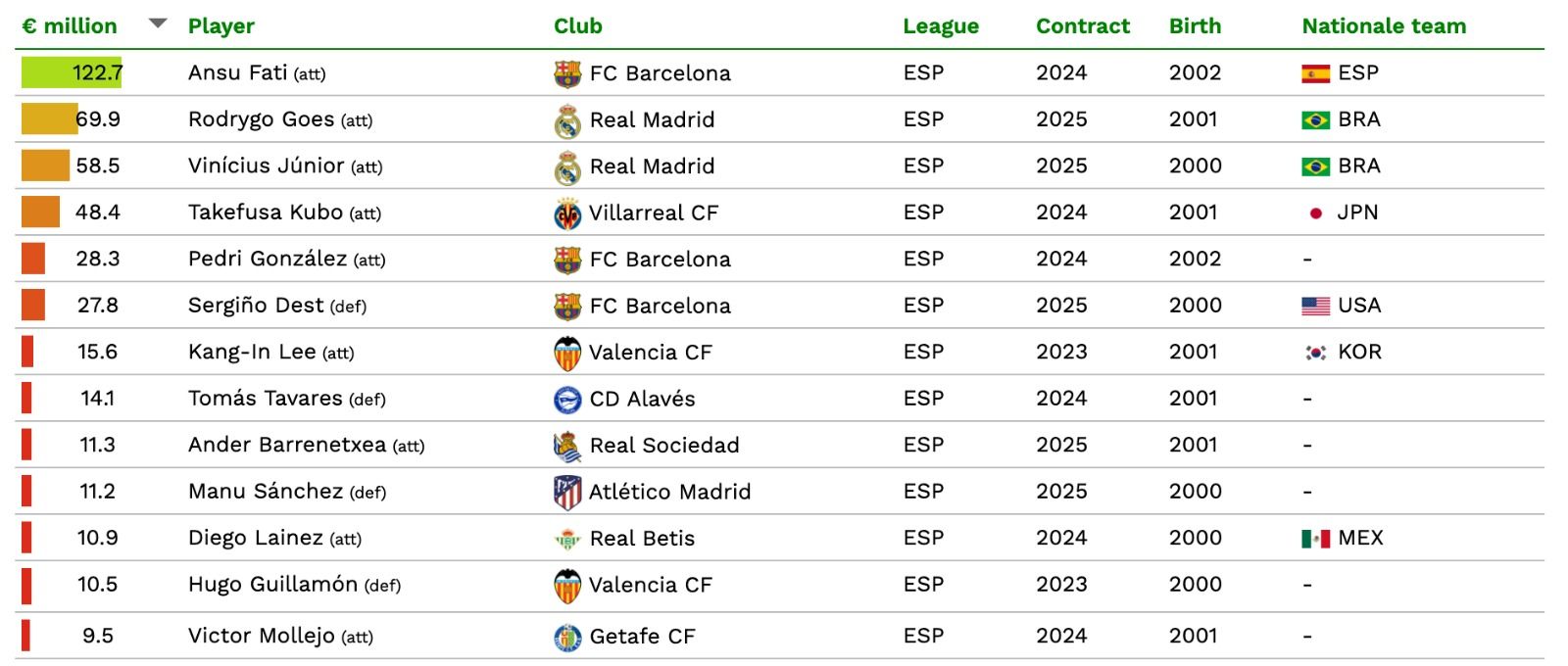The width and height of the screenshot is (1568, 666).
Task: Click the Mexico flag for Diego Lainez
Action: point(1313,538)
